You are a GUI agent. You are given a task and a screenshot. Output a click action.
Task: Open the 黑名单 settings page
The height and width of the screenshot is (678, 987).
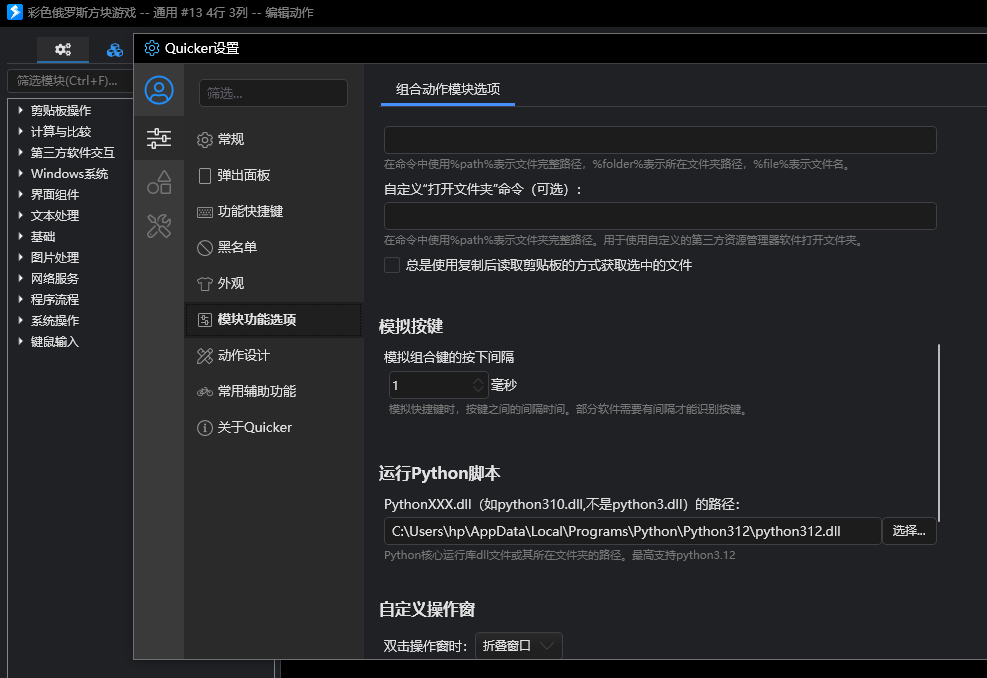(x=274, y=247)
